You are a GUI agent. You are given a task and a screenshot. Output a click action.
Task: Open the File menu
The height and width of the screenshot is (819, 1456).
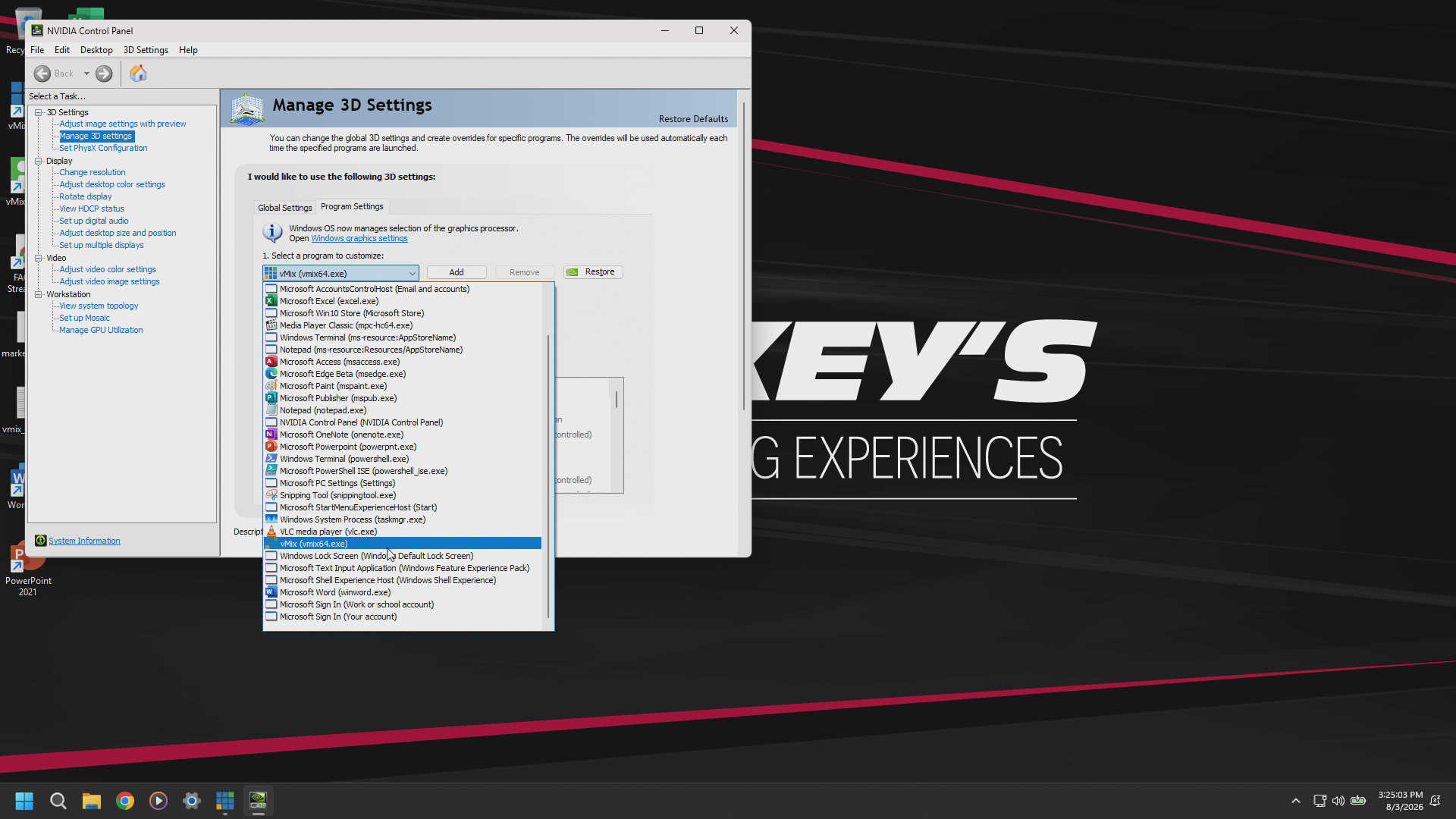point(37,50)
